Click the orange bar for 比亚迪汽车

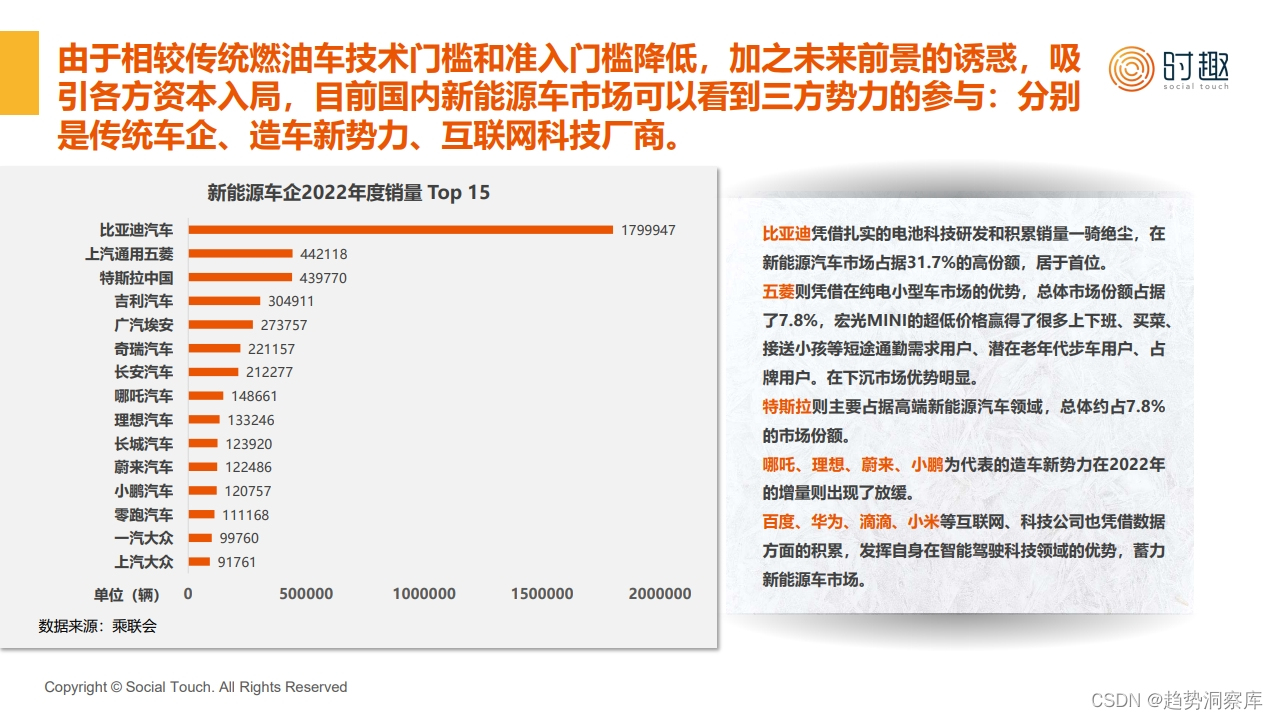(401, 230)
